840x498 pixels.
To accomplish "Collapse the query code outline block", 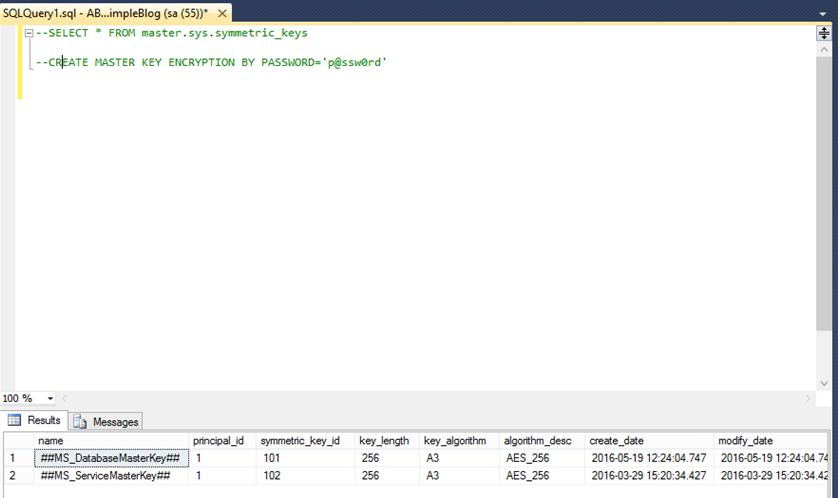I will (x=29, y=33).
